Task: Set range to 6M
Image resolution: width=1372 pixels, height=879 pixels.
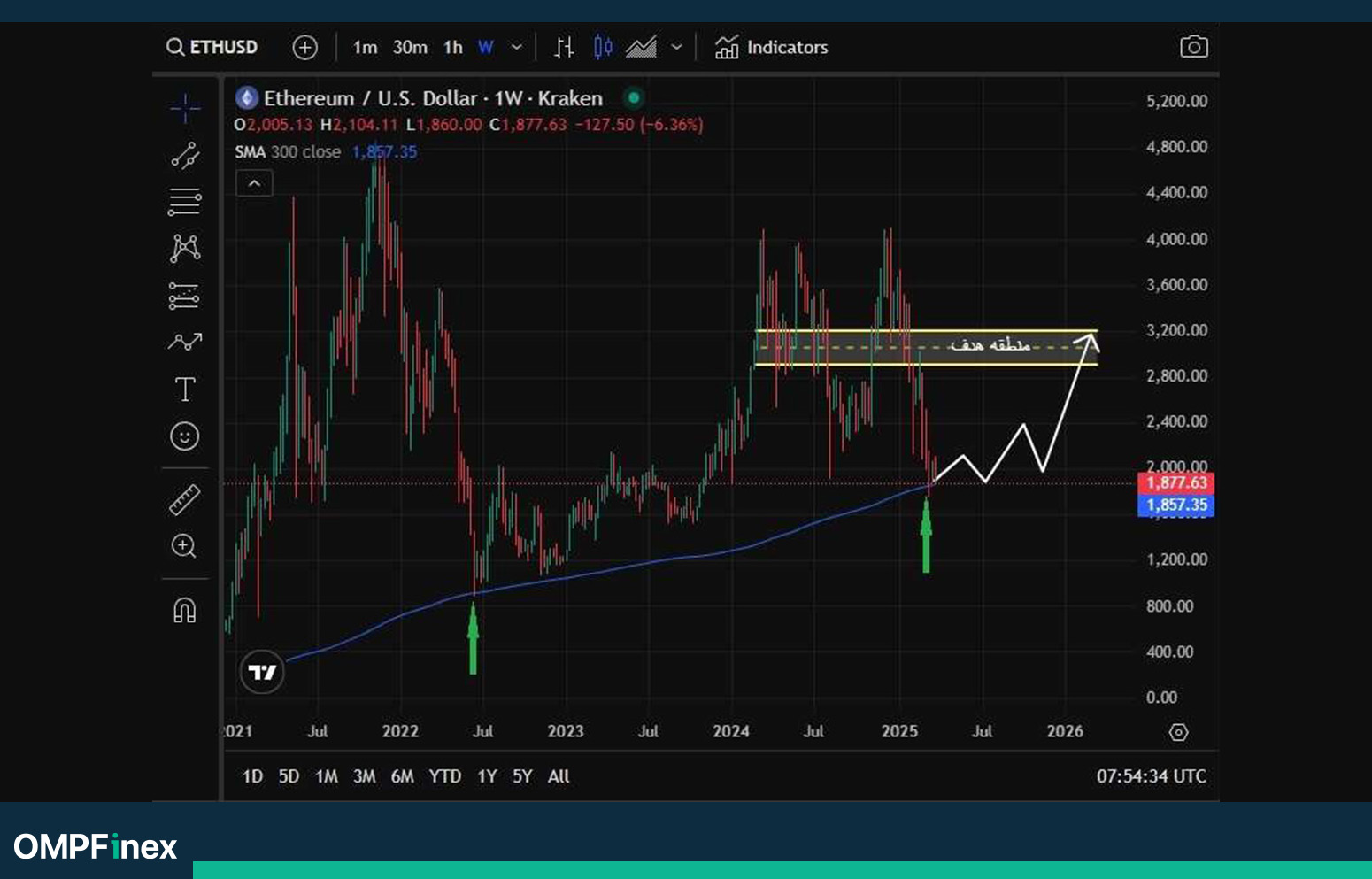Action: coord(403,776)
